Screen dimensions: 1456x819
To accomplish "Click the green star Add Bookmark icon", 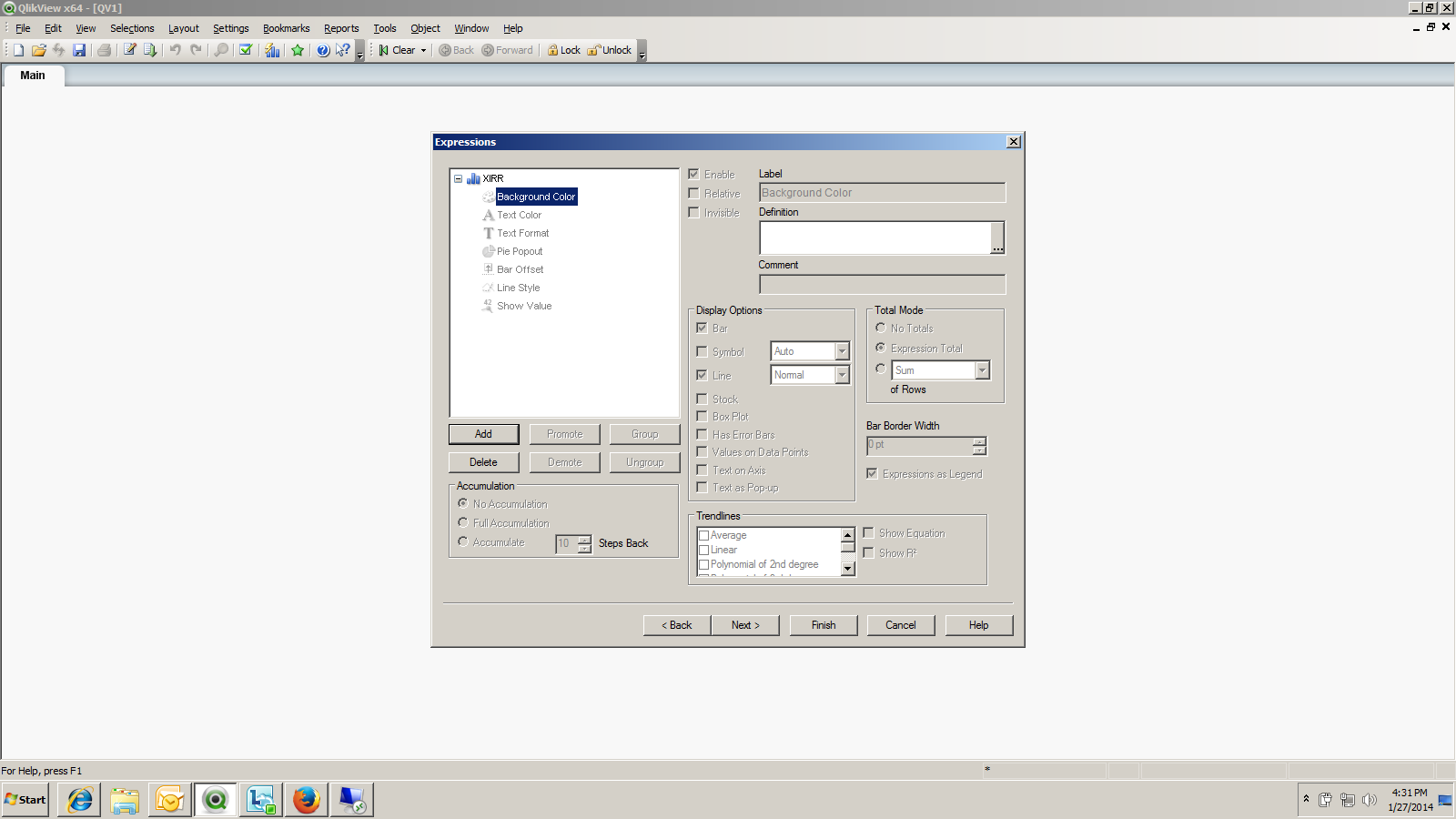I will pyautogui.click(x=298, y=50).
